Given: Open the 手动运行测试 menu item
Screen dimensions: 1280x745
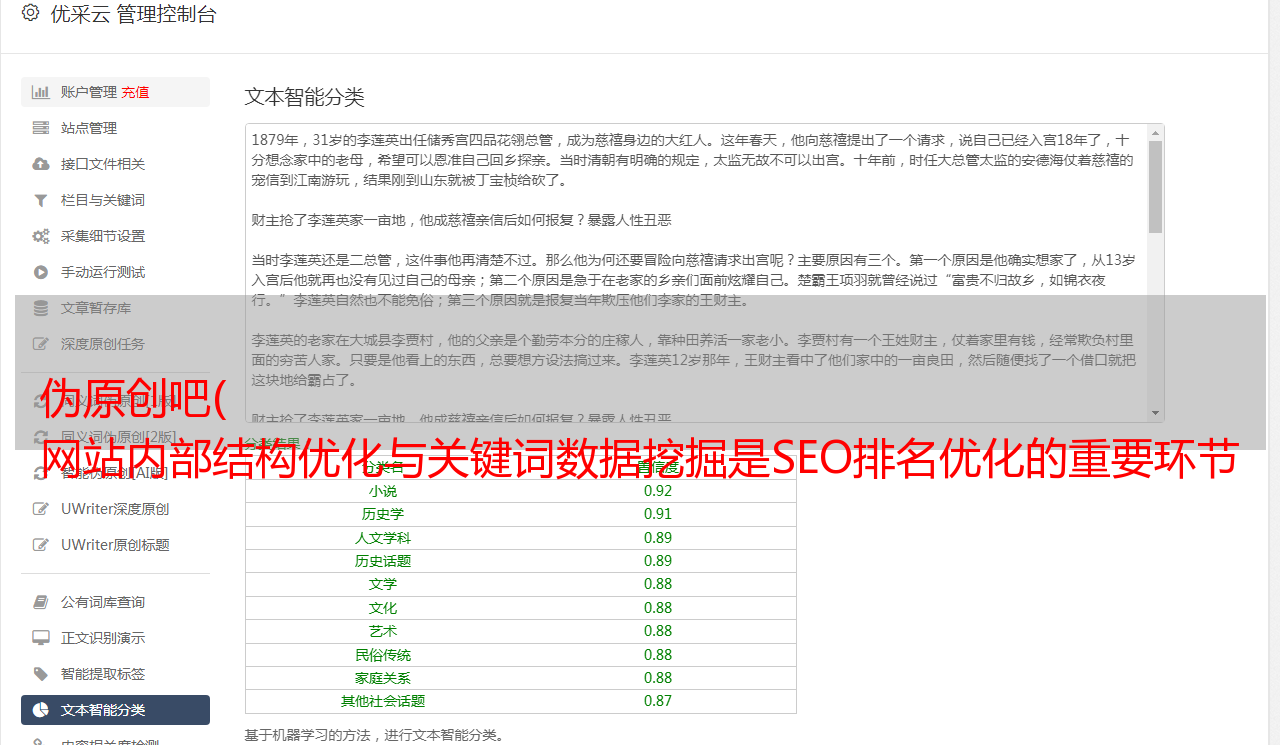Looking at the screenshot, I should click(115, 272).
